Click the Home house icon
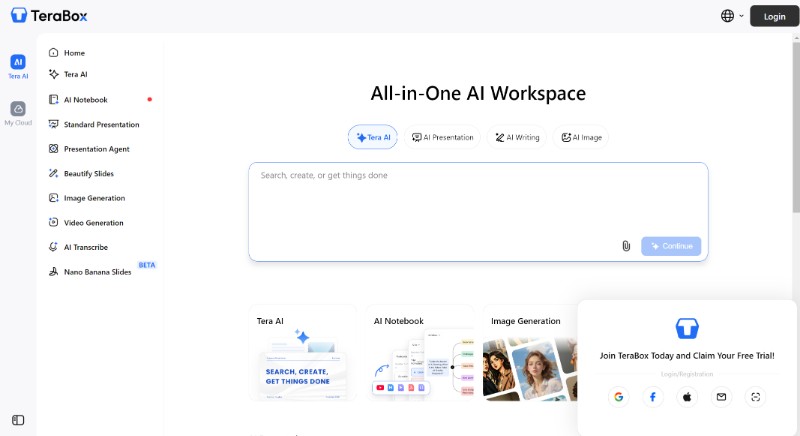The width and height of the screenshot is (800, 436). tap(53, 53)
